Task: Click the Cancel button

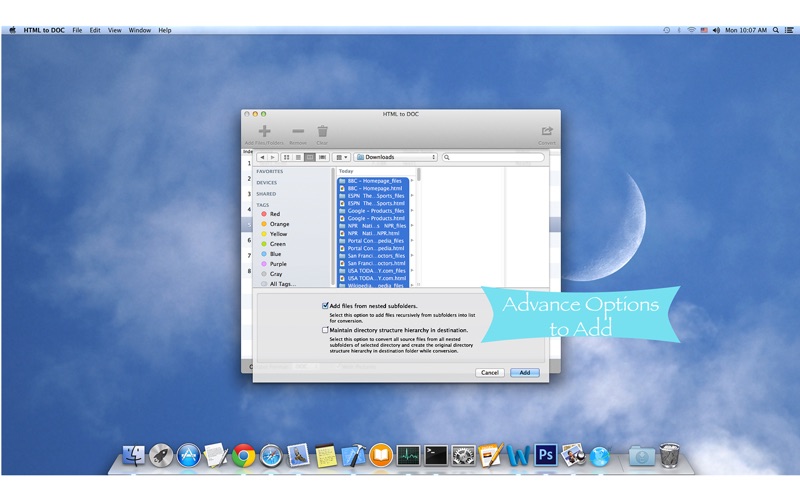Action: [490, 372]
